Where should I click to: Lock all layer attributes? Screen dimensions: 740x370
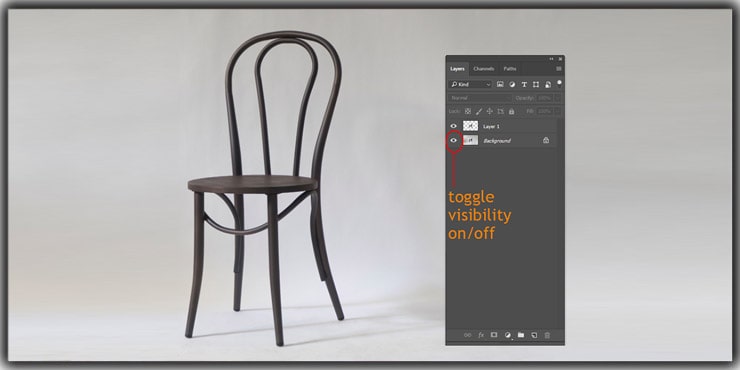click(511, 111)
